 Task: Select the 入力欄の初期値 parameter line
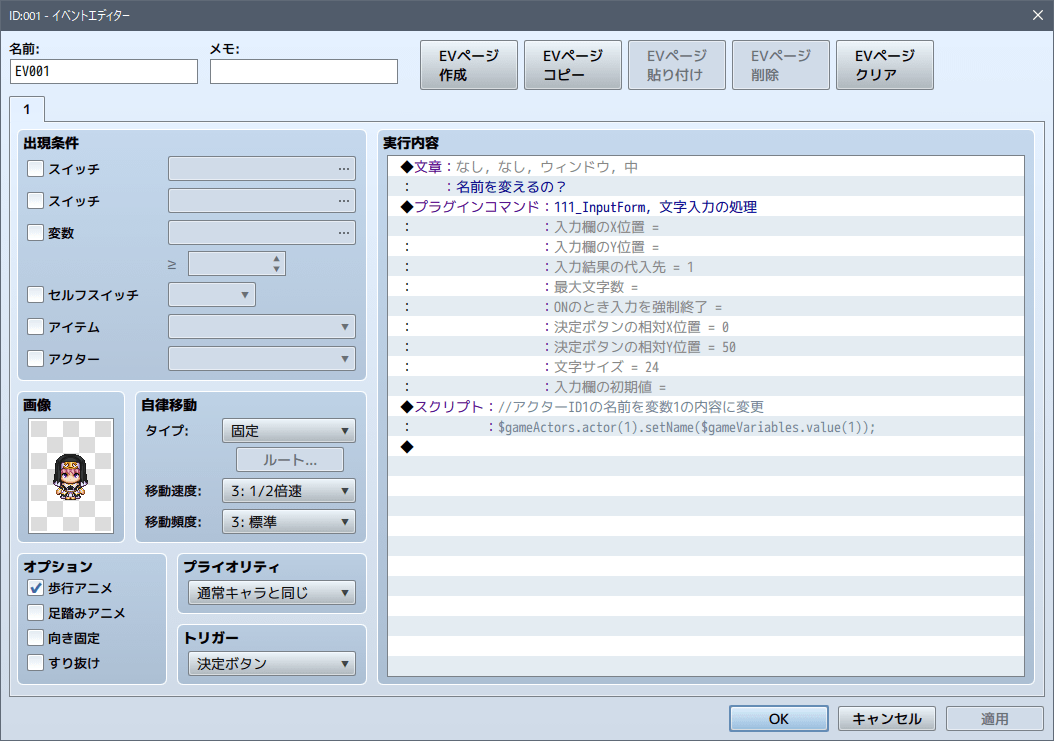click(706, 387)
